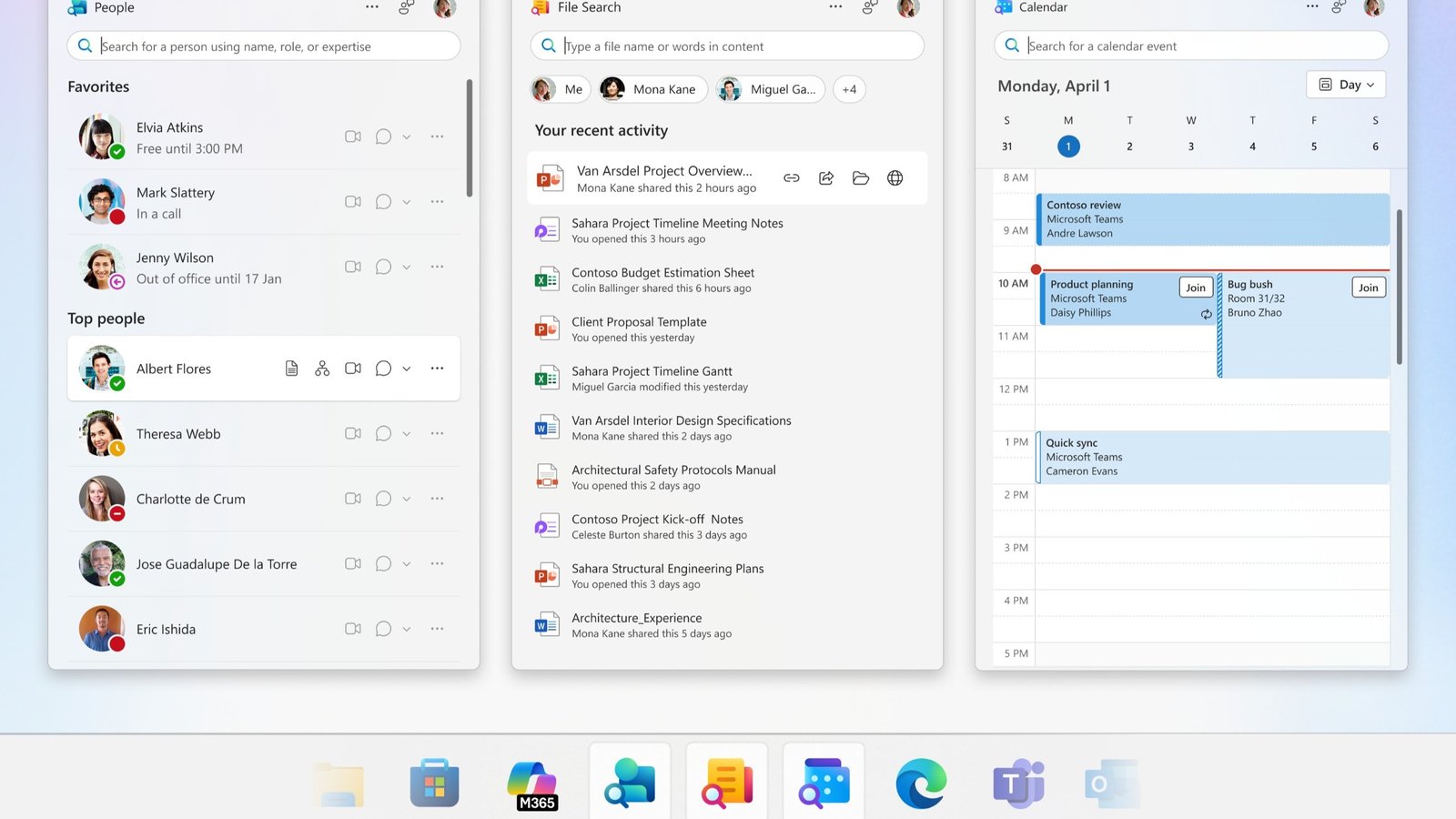Open the Day view dropdown in Calendar
1456x819 pixels.
[x=1345, y=84]
